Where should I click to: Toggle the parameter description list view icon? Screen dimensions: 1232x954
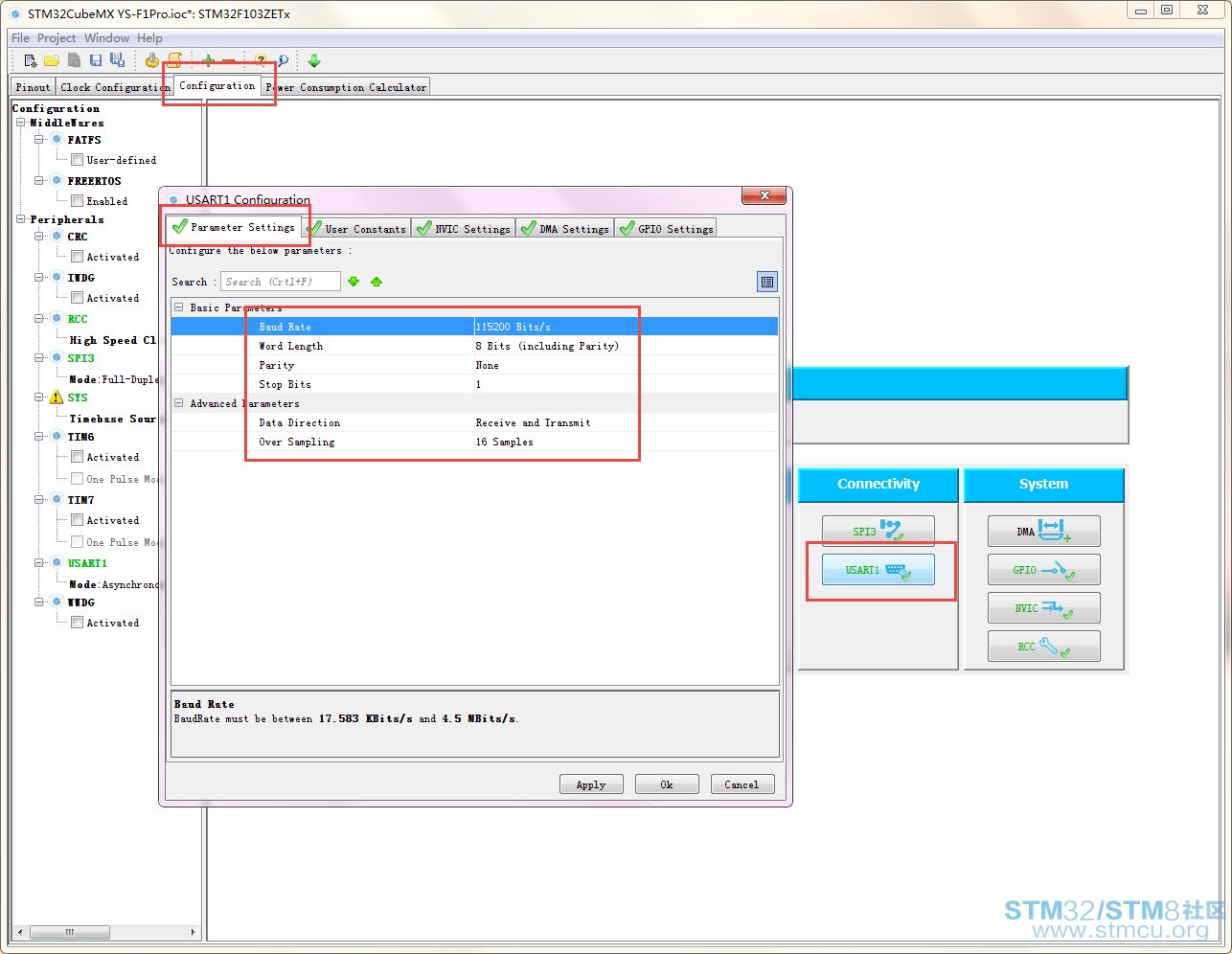(x=766, y=282)
